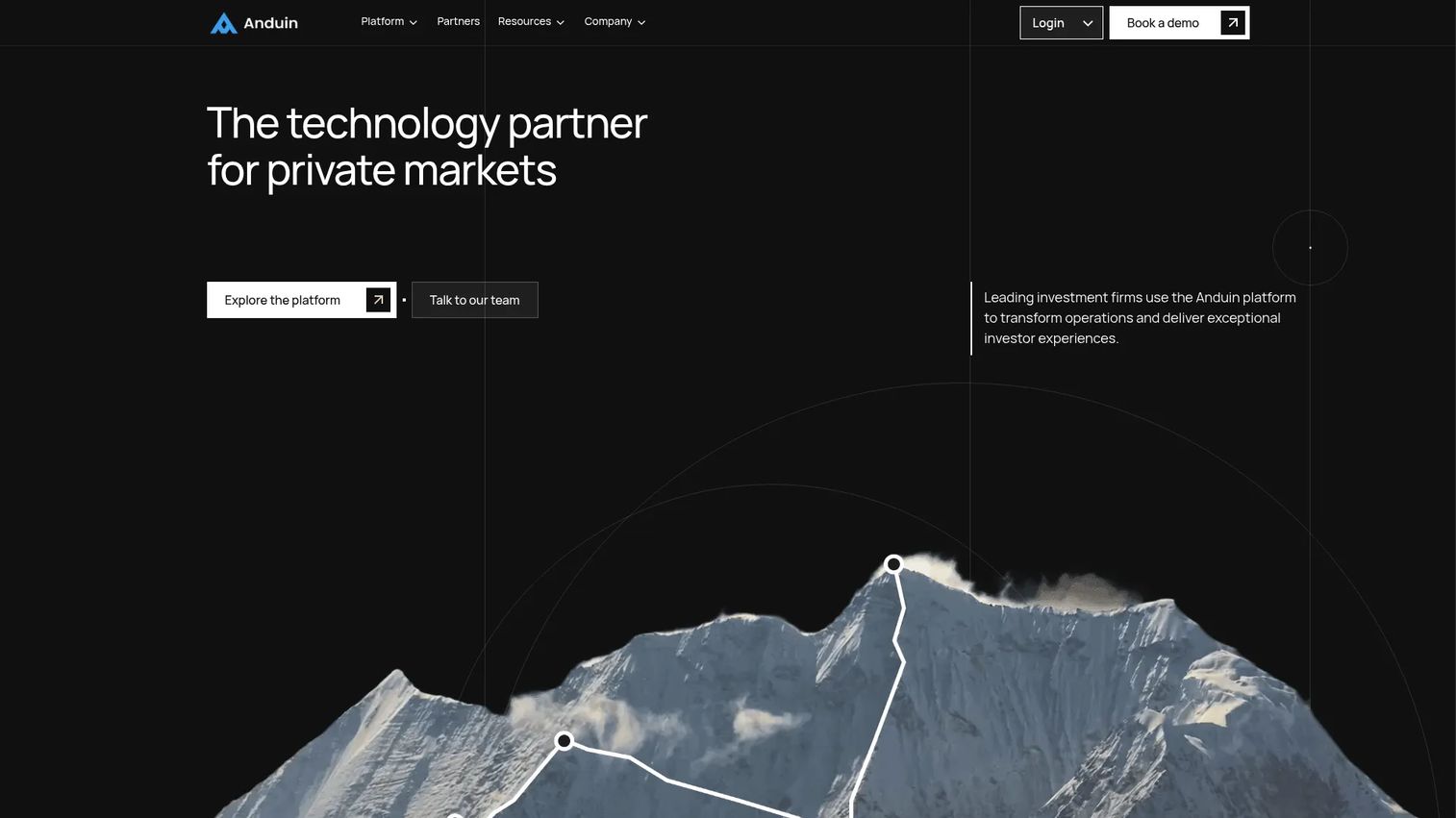
Task: Click the Book a demo text
Action: (1163, 23)
